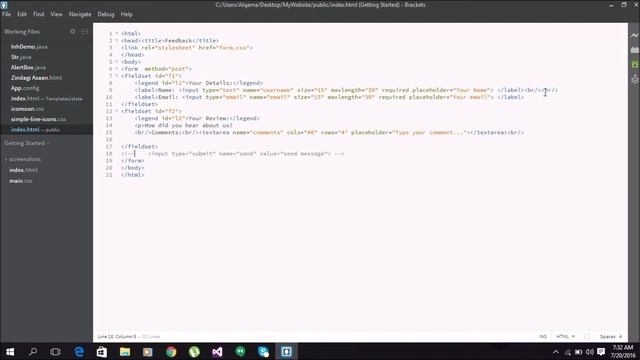Click the circular lint status indicator in the status bar
This screenshot has width=640, height=360.
pos(587,336)
